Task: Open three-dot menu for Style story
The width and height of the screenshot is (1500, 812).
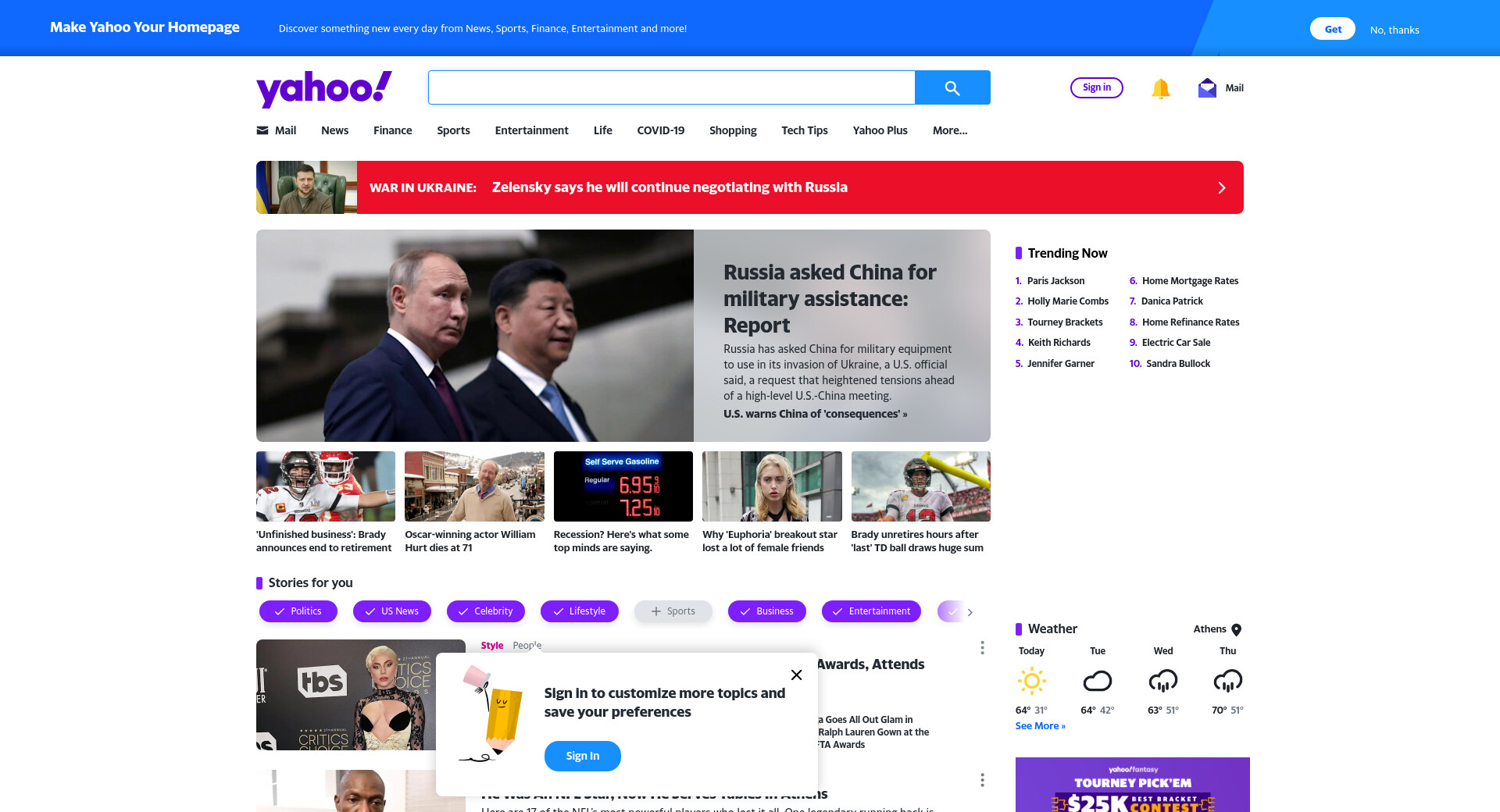Action: (x=982, y=648)
